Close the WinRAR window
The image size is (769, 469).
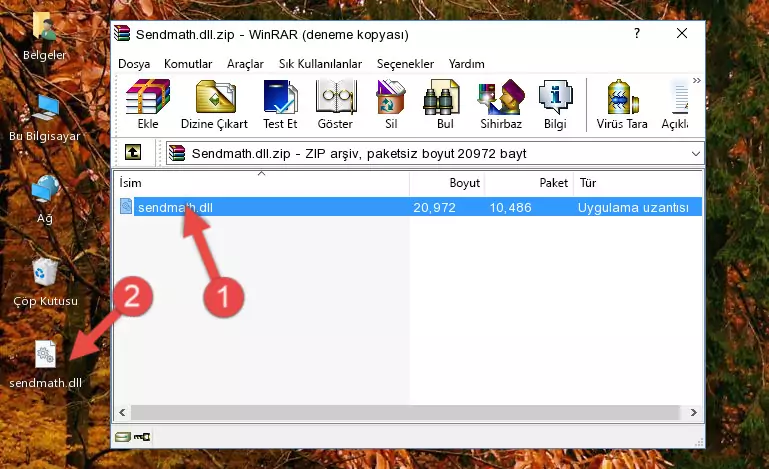[x=682, y=33]
